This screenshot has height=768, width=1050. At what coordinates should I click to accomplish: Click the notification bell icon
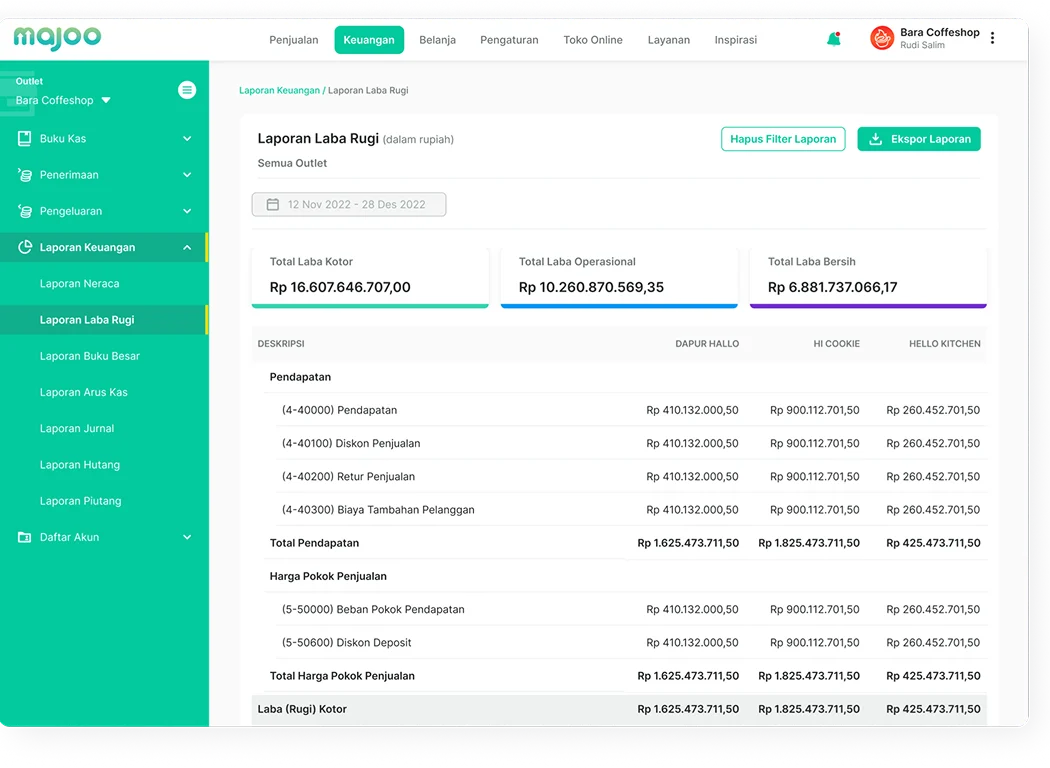click(833, 39)
